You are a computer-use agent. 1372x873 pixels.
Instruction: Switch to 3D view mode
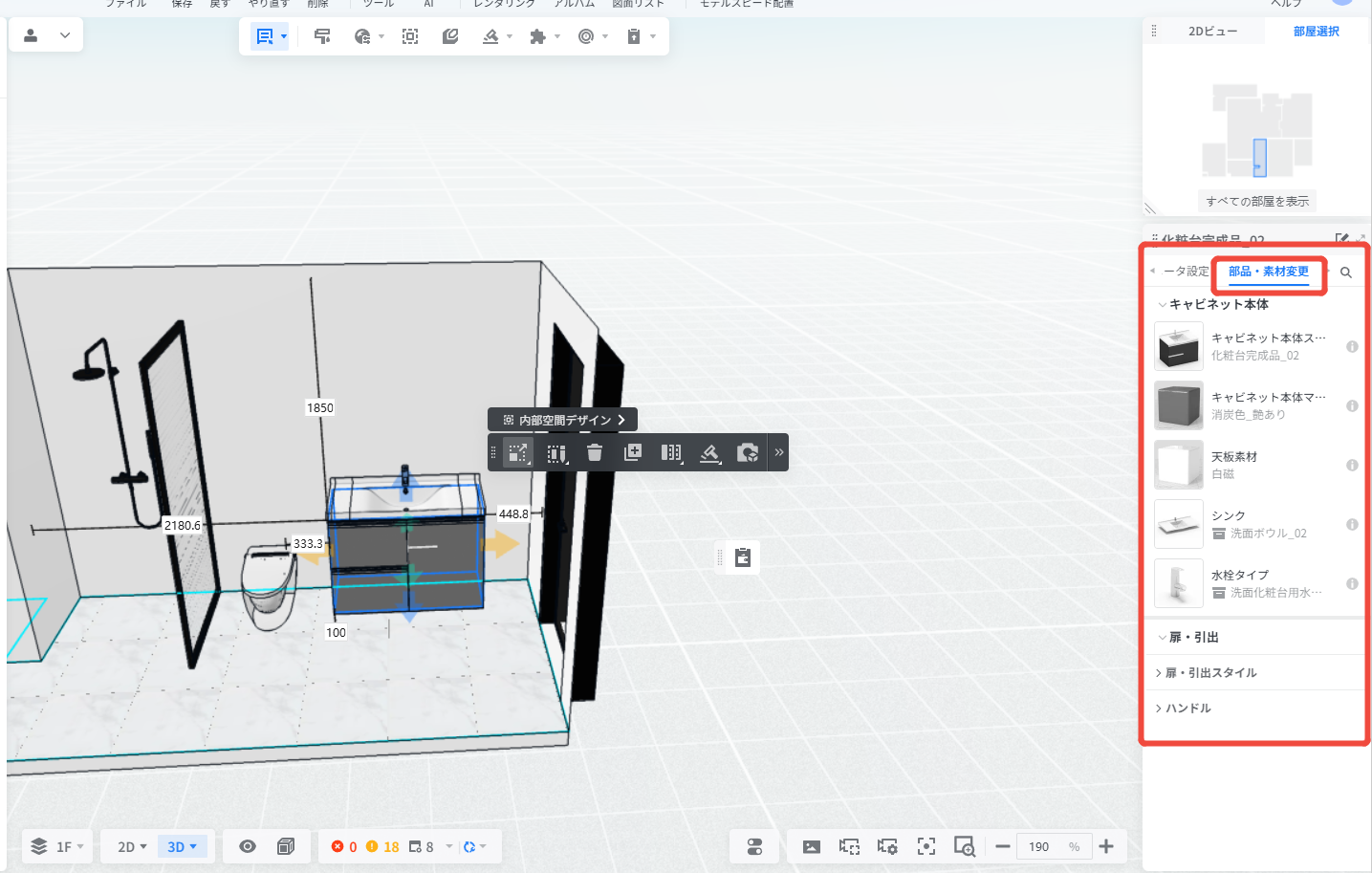[182, 847]
